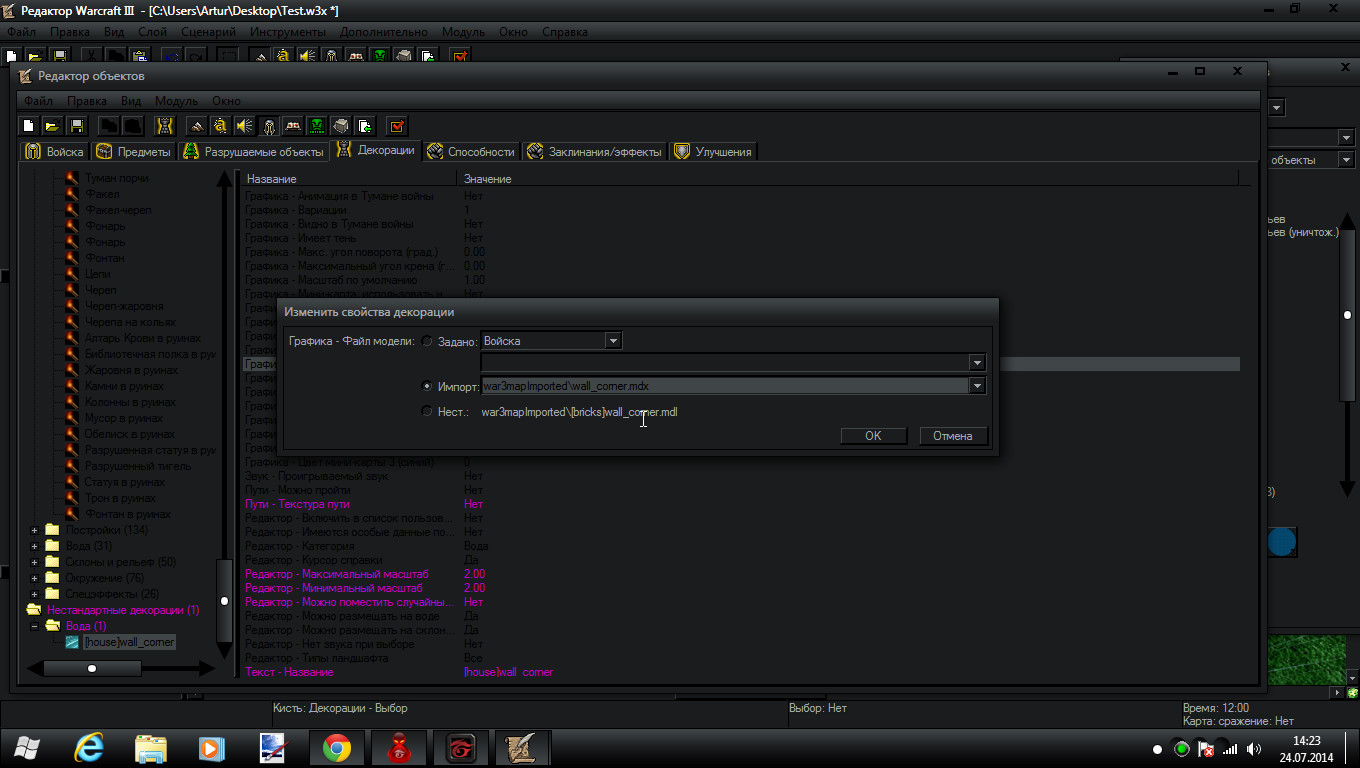Image resolution: width=1360 pixels, height=768 pixels.
Task: Open Инструменты menu in main editor
Action: coord(288,32)
